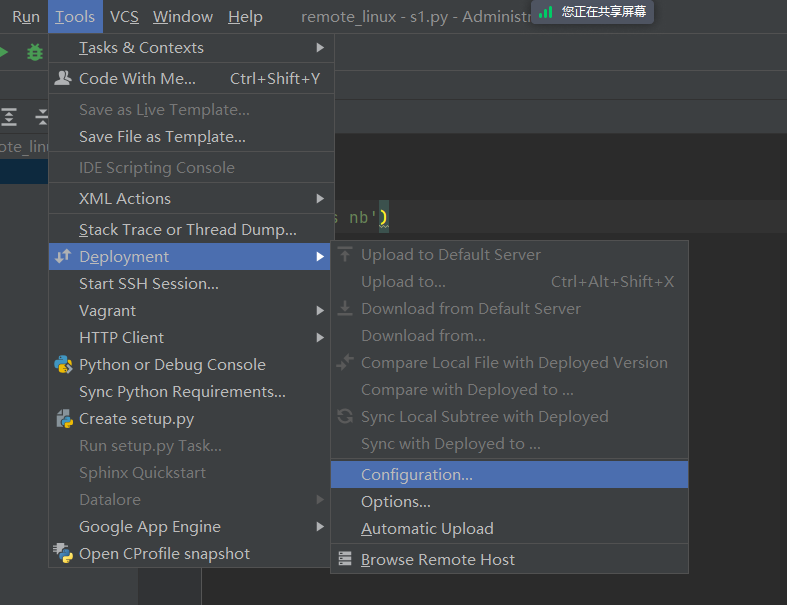This screenshot has width=787, height=605.
Task: Click the green Run arrow icon
Action: tap(4, 52)
